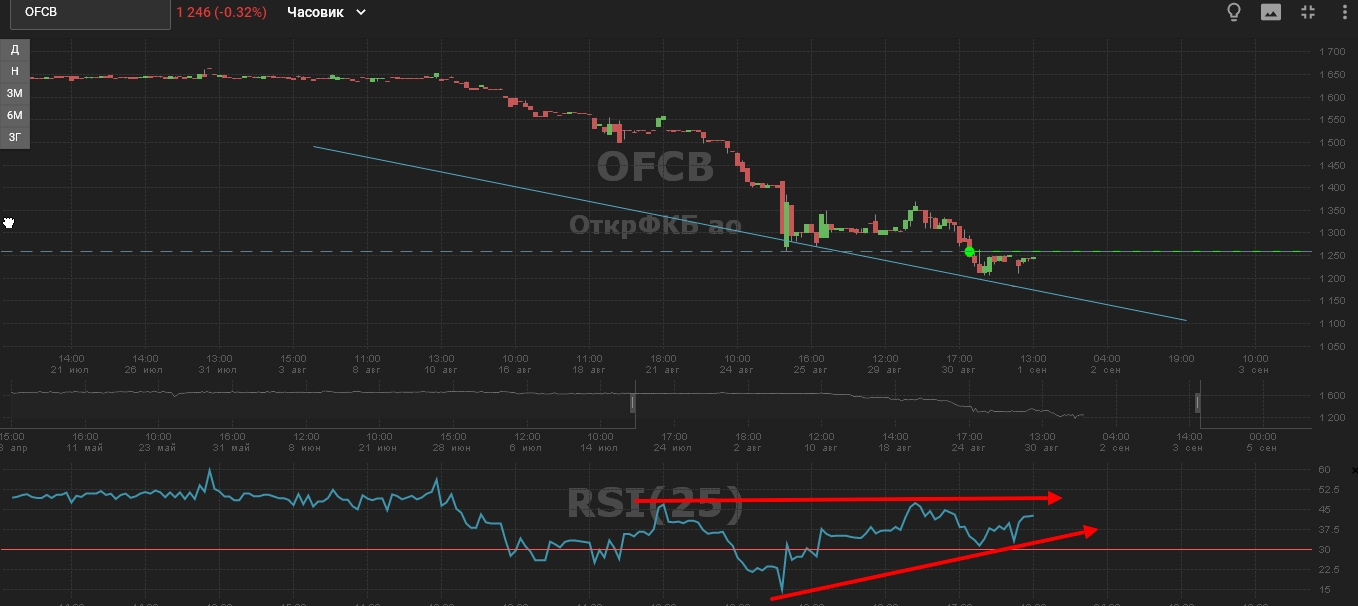Viewport: 1358px width, 606px height.
Task: Click the 26 июл date label
Action: pos(145,370)
